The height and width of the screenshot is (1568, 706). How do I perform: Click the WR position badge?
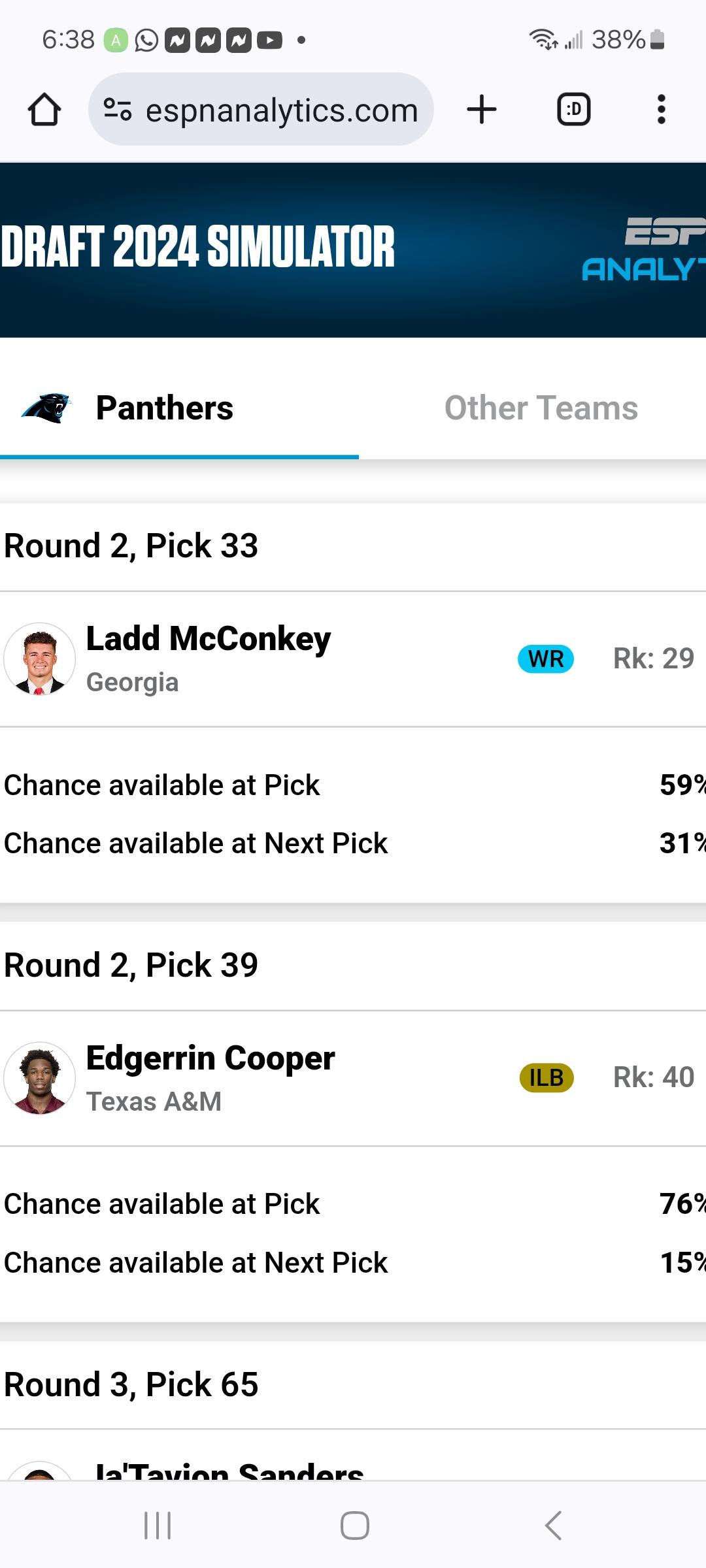click(546, 659)
